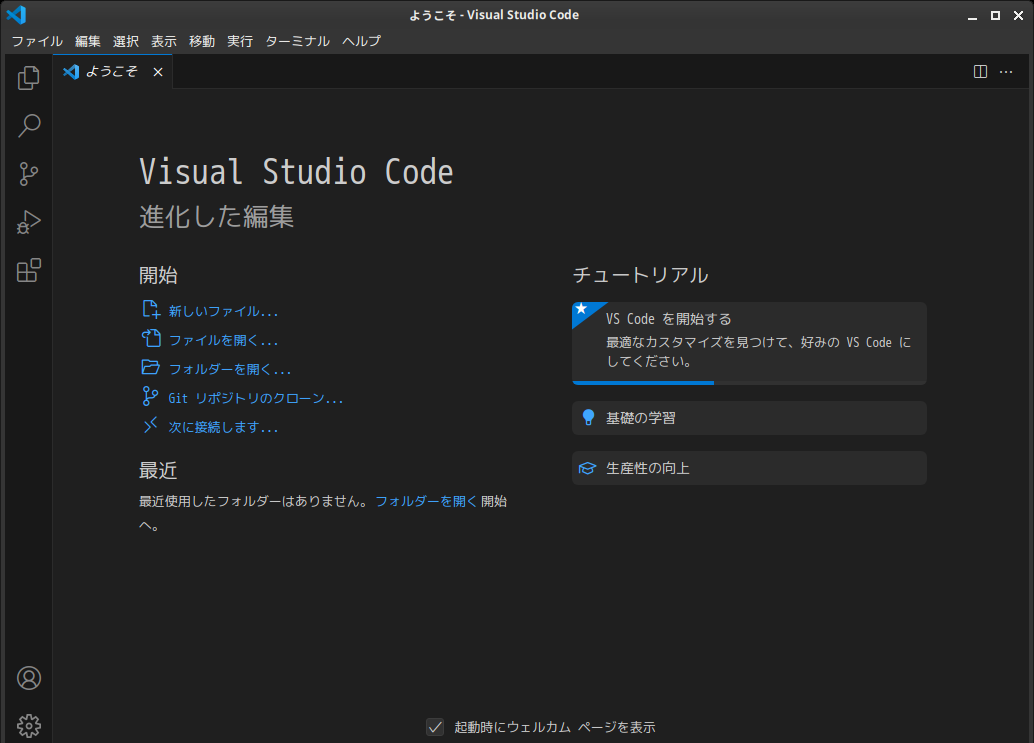Select the ようこそ editor tab
Viewport: 1034px width, 743px height.
click(x=113, y=71)
